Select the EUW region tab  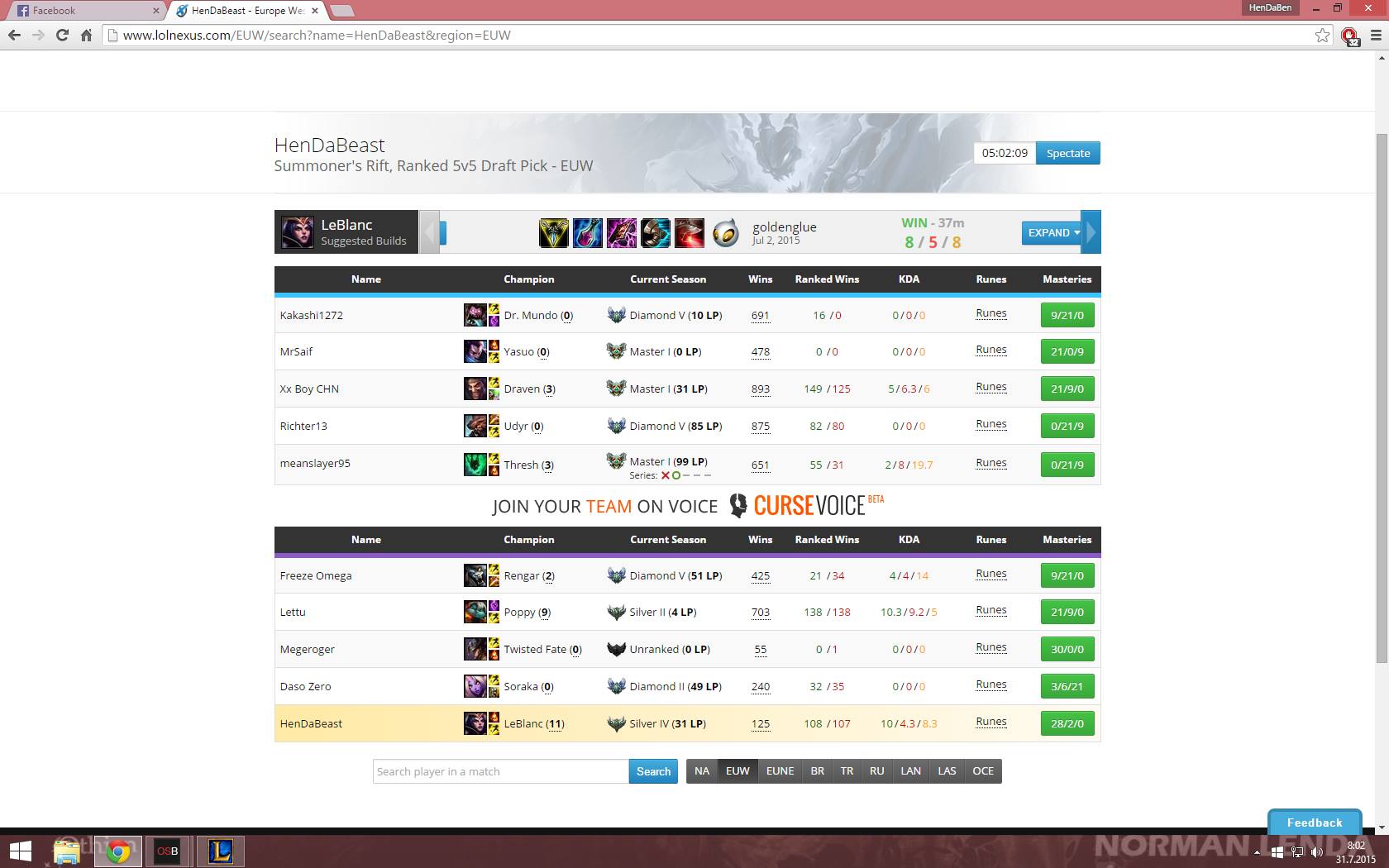(737, 771)
